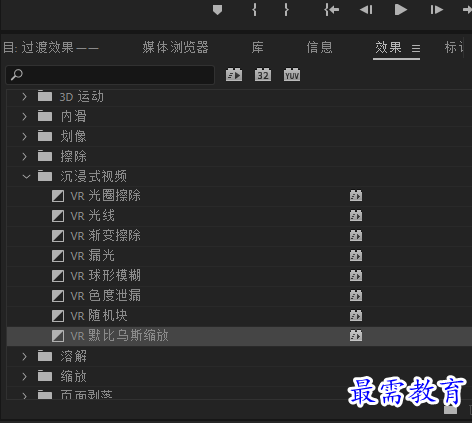Open 效果 panel menu icon
472x423 pixels.
click(416, 49)
